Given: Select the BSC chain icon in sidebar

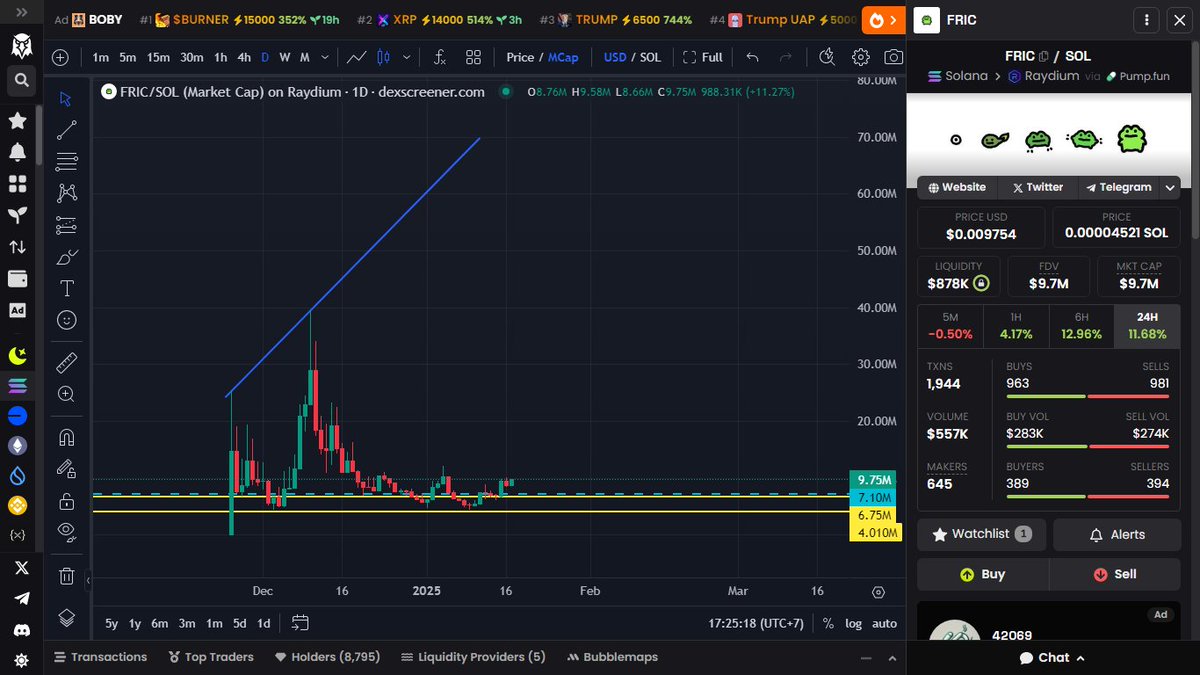Looking at the screenshot, I should (17, 505).
